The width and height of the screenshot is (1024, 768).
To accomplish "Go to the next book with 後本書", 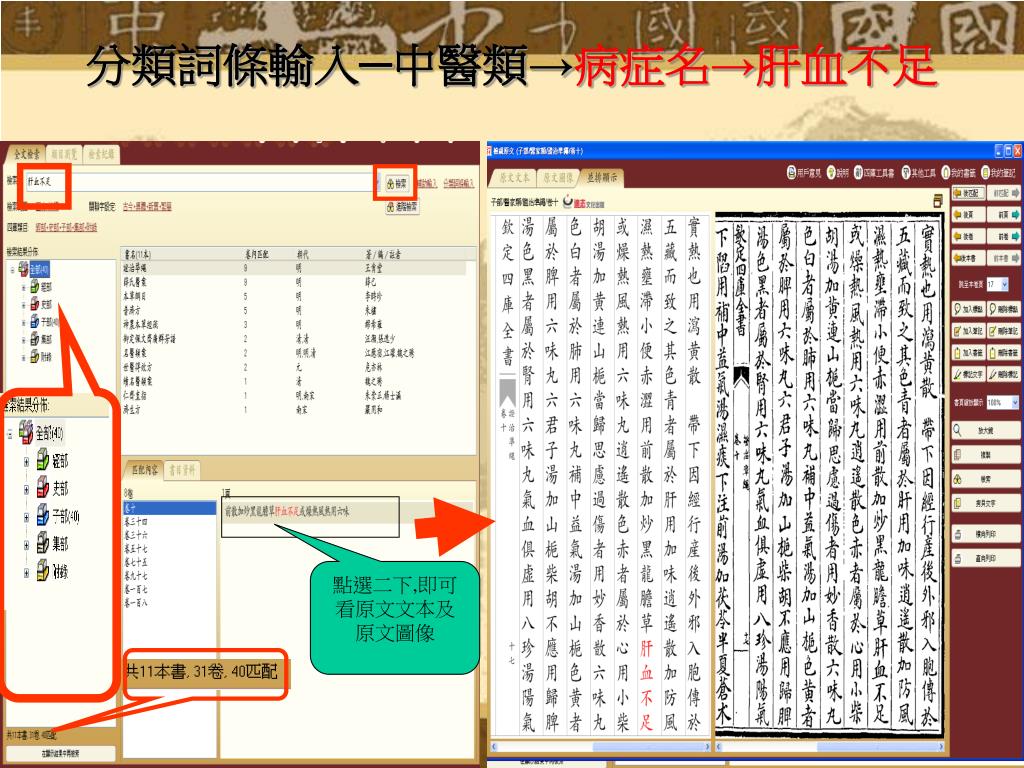I will coord(968,258).
